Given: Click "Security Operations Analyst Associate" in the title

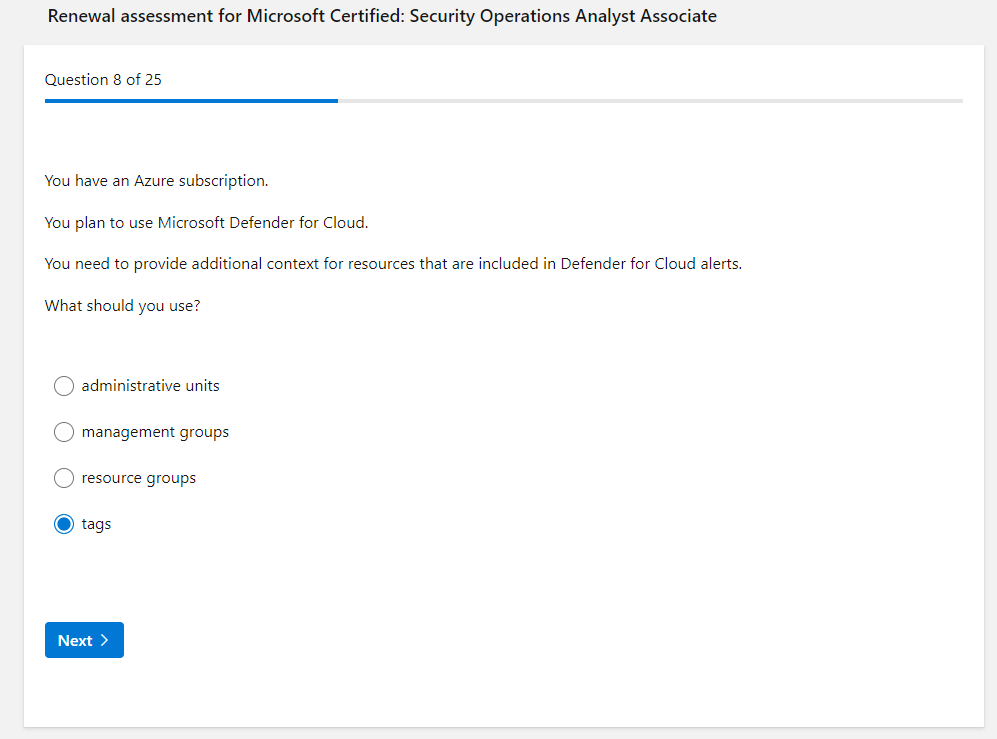Looking at the screenshot, I should pyautogui.click(x=563, y=17).
